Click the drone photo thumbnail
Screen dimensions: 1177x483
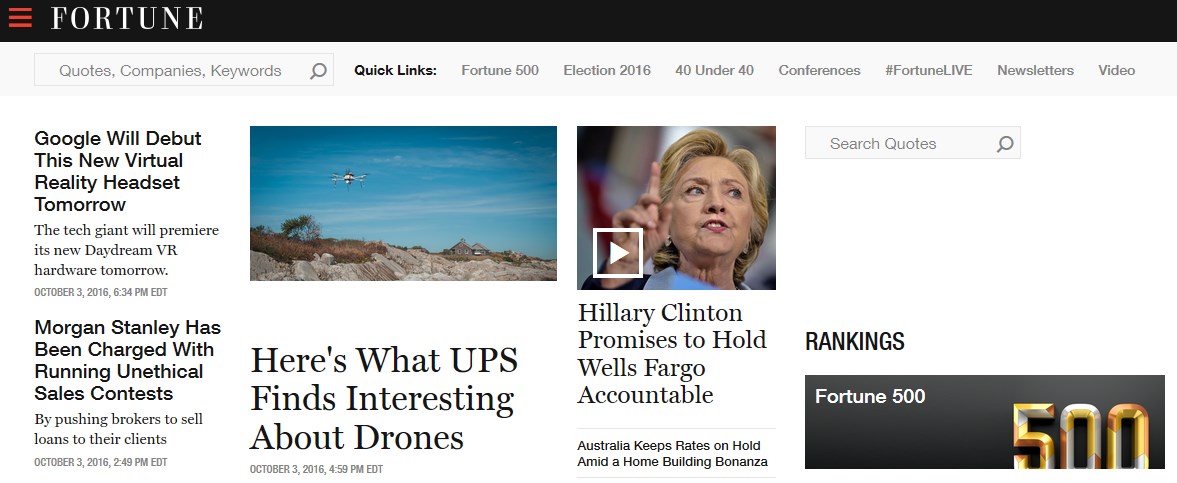tap(403, 204)
